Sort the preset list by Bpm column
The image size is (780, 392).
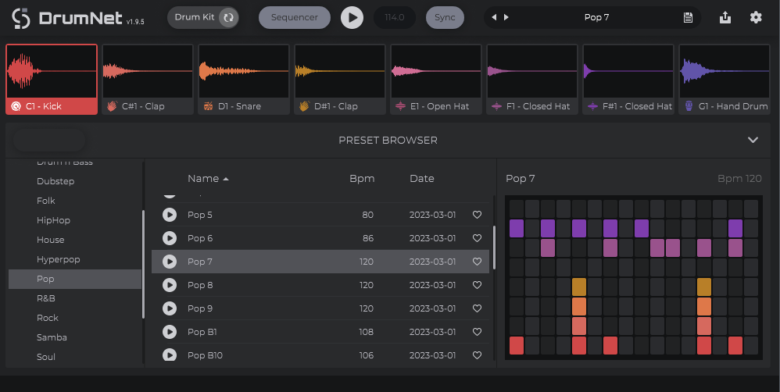[x=362, y=179]
